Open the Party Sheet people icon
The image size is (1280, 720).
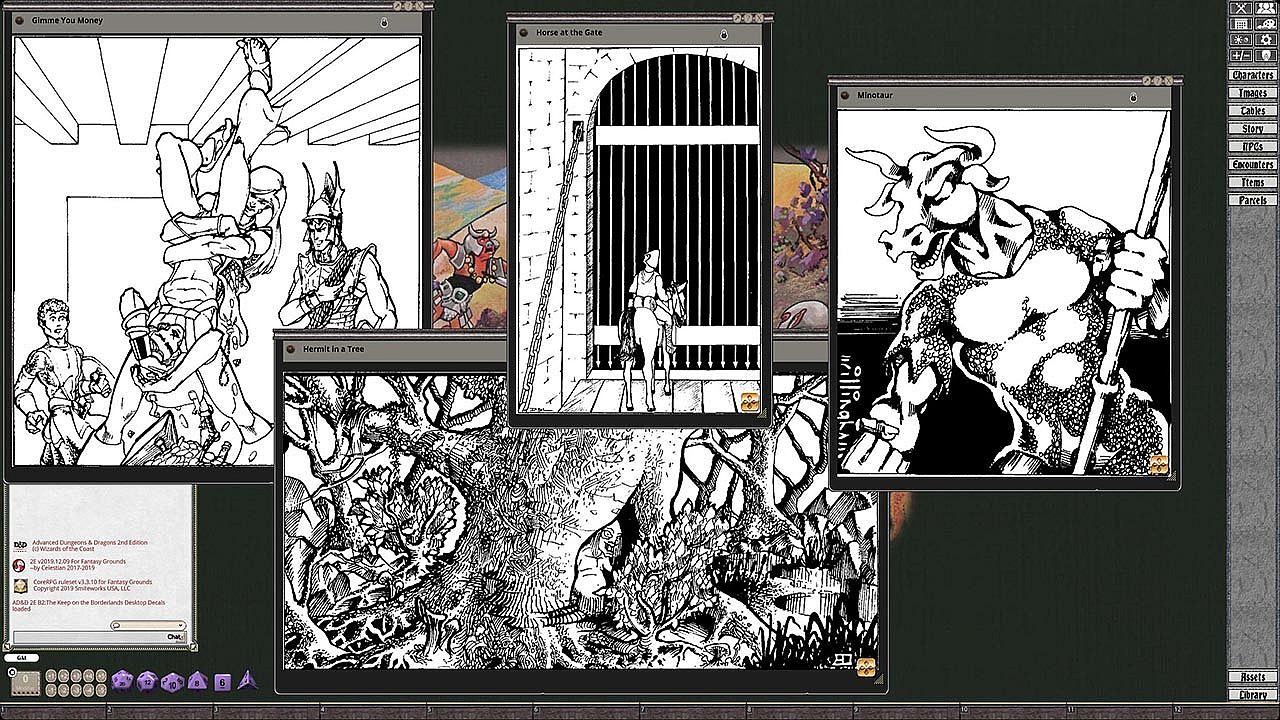tap(1264, 8)
